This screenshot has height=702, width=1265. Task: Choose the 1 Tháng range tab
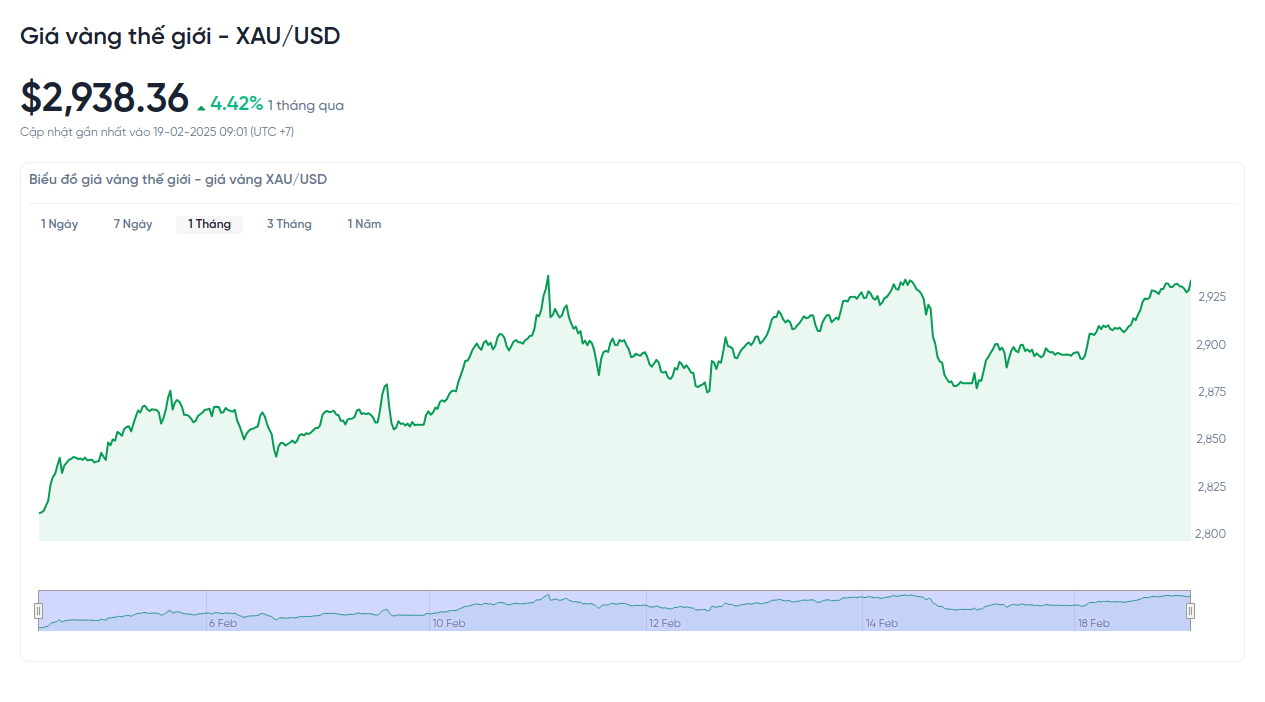tap(209, 224)
